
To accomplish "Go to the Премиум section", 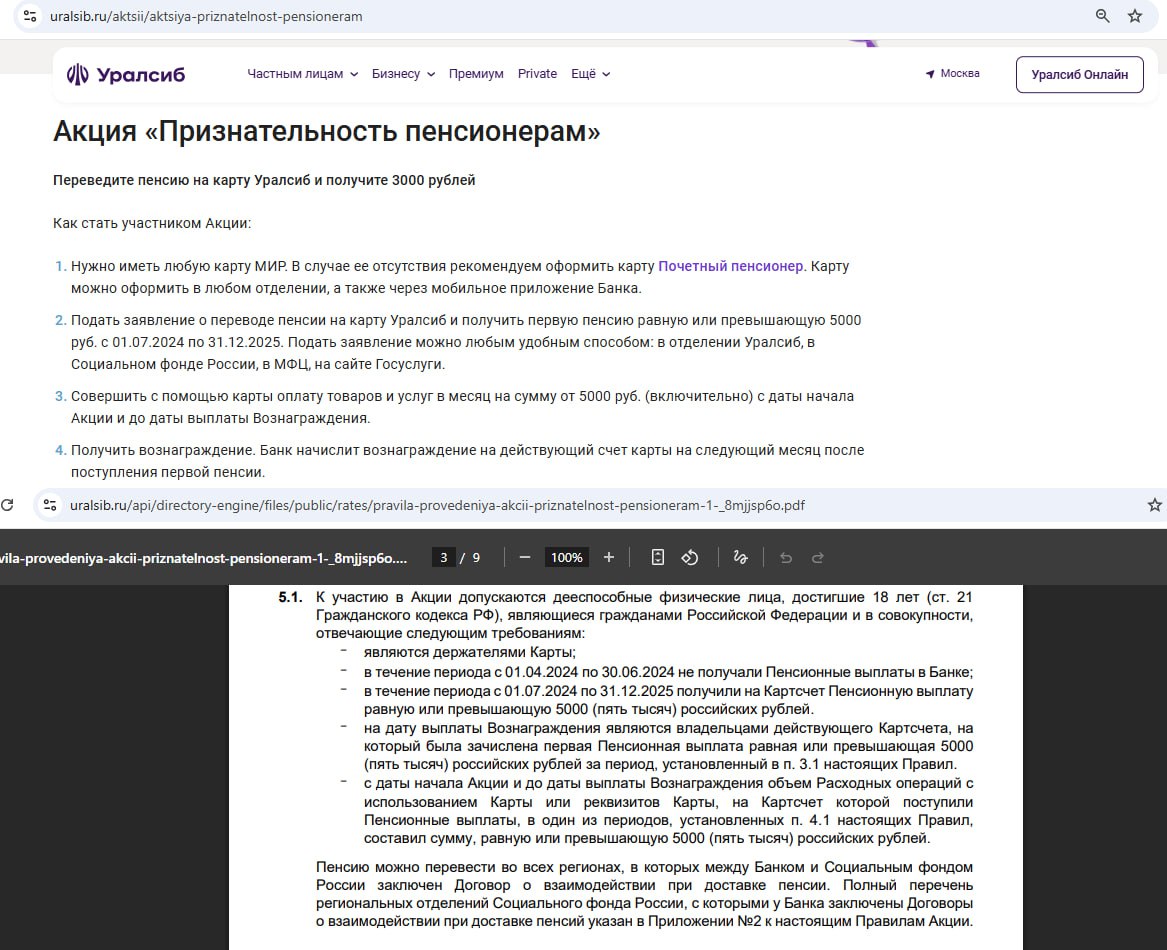I will point(476,74).
